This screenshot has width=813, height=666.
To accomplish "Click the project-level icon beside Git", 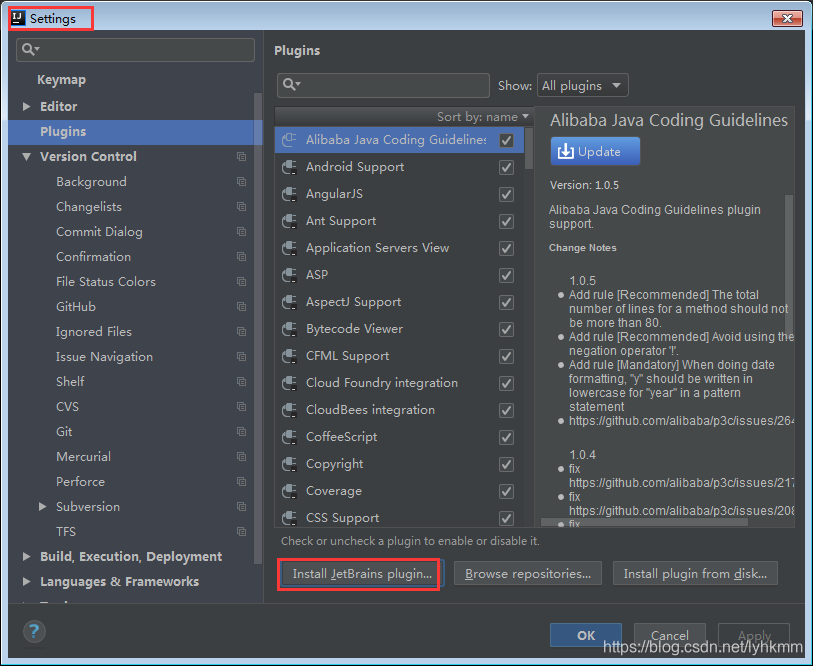I will 241,432.
